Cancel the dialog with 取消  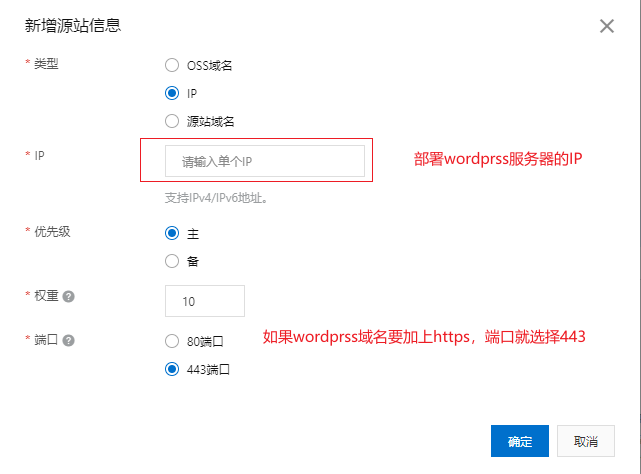point(585,441)
